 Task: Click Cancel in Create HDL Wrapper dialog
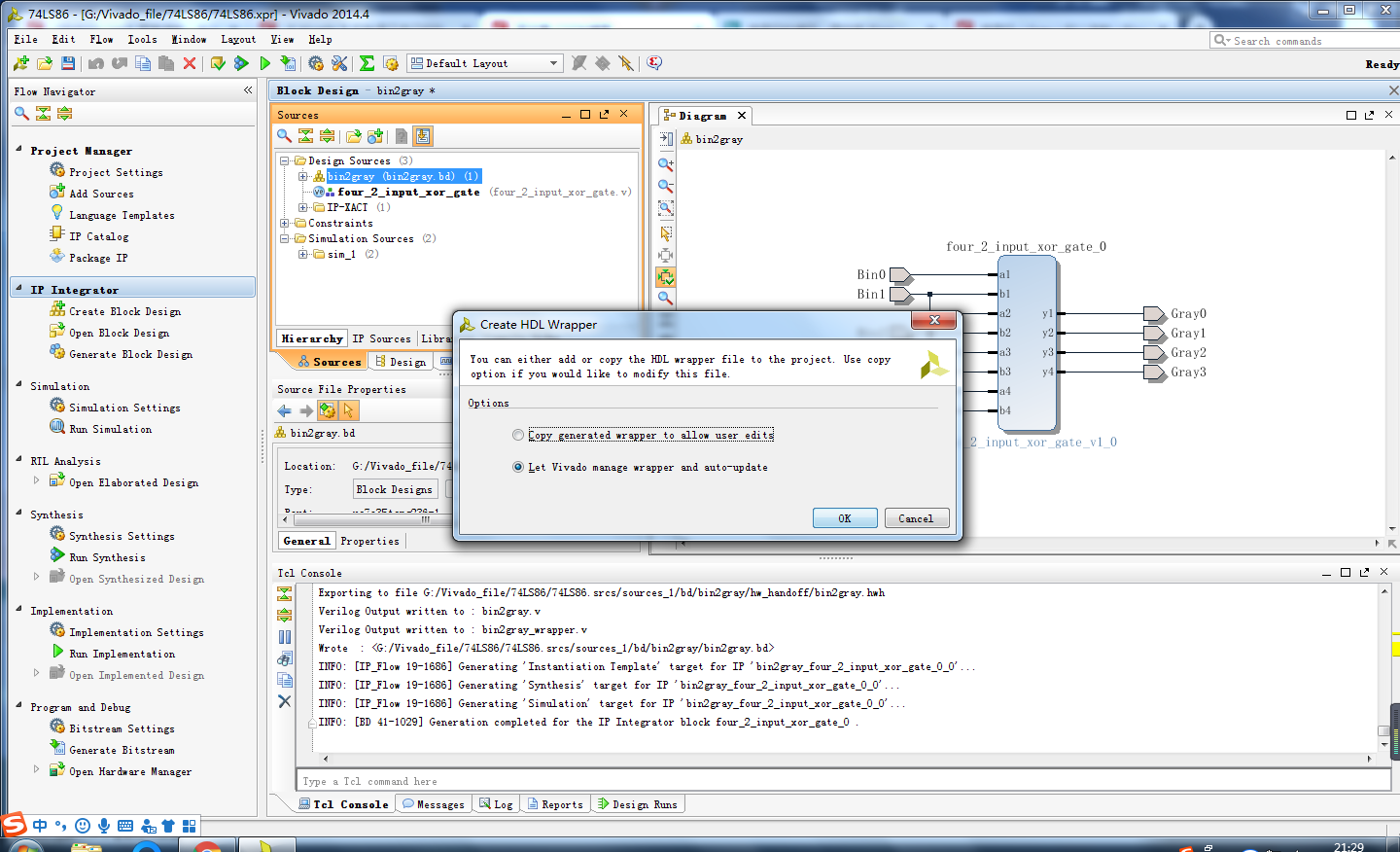(916, 518)
